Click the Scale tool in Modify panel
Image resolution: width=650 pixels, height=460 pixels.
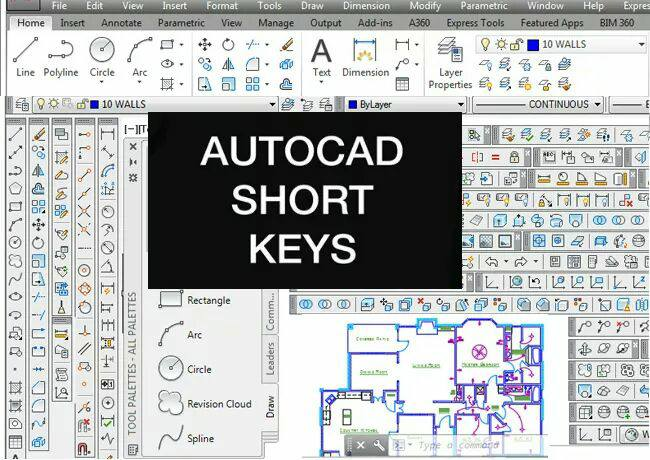(228, 84)
